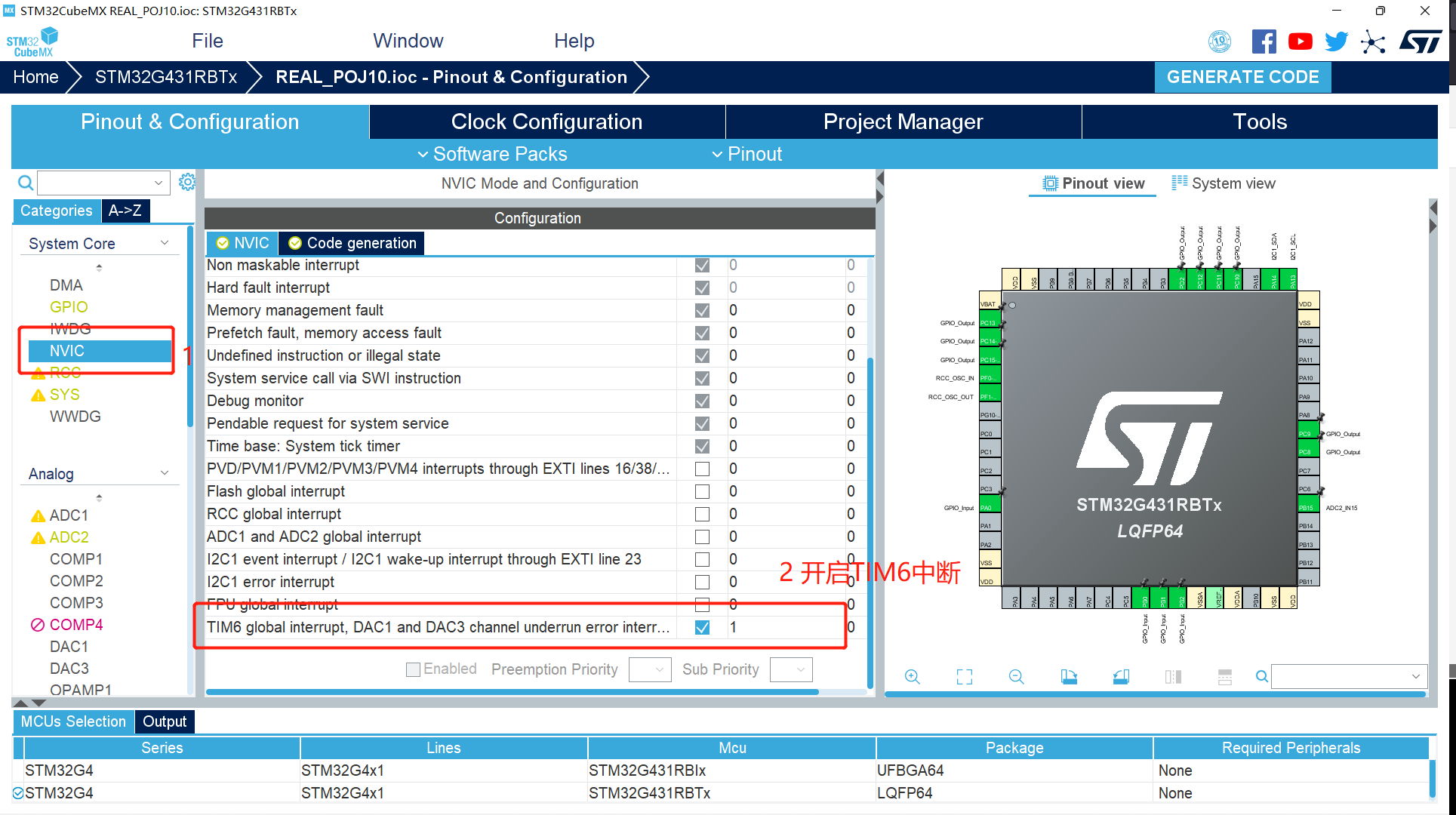Click the ST community network icon
Viewport: 1456px width, 815px height.
coord(1373,42)
